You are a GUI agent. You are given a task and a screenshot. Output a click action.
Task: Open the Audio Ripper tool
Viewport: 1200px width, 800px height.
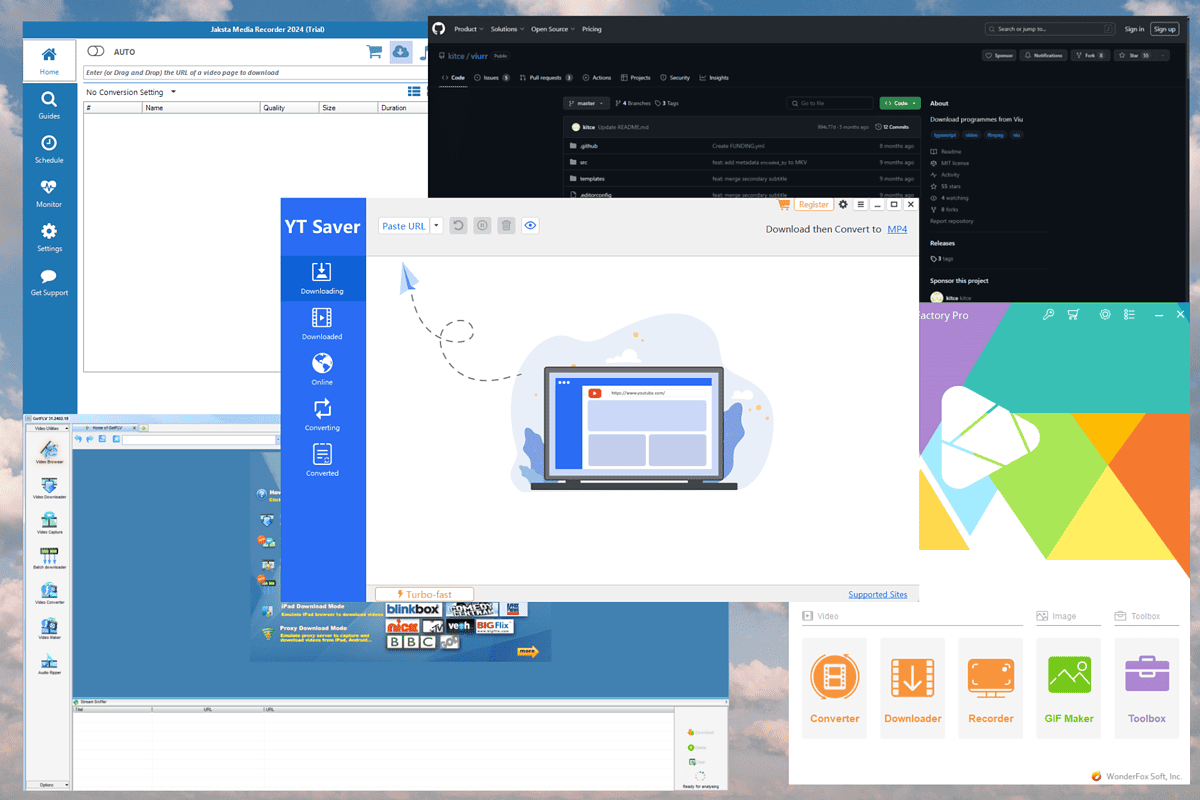51,660
